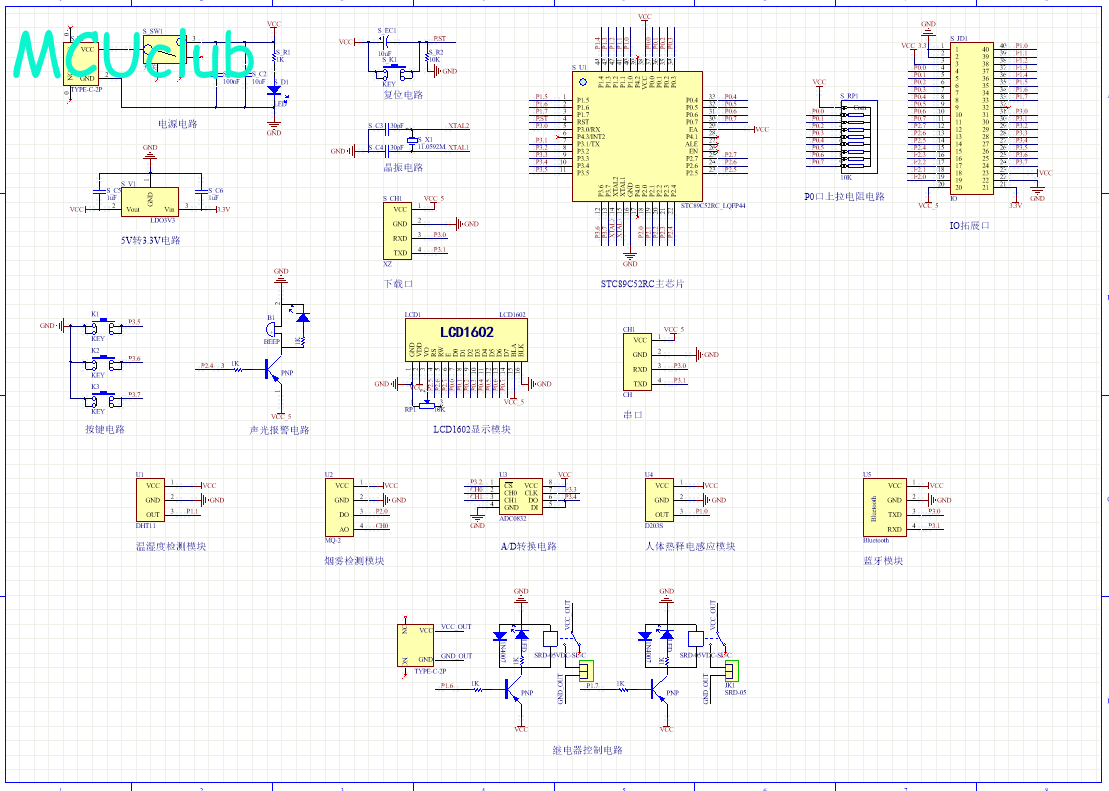
Task: Click the 晶振电路 label
Action: pos(403,168)
